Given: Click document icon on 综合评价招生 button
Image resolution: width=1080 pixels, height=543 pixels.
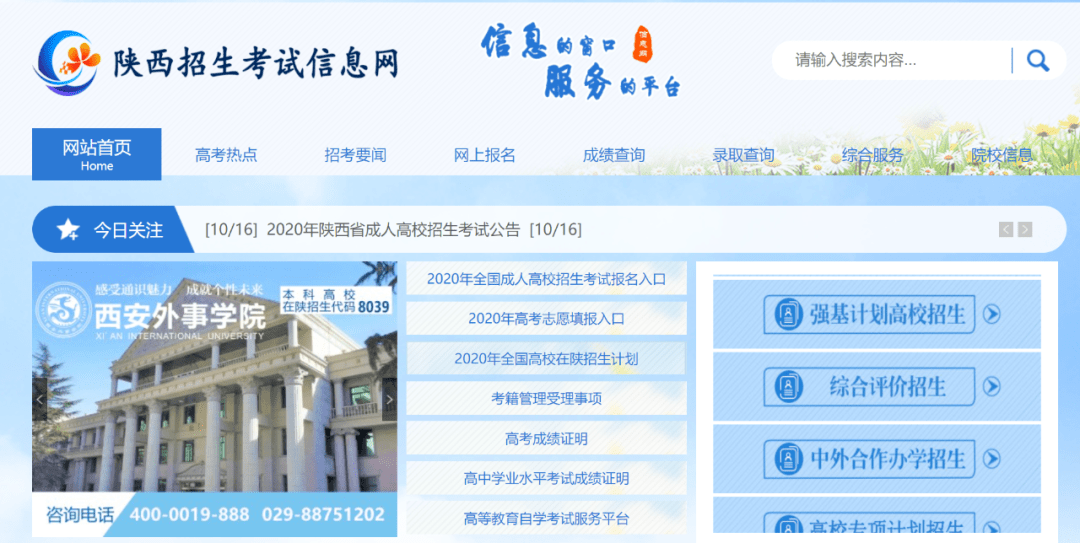Looking at the screenshot, I should tap(789, 387).
